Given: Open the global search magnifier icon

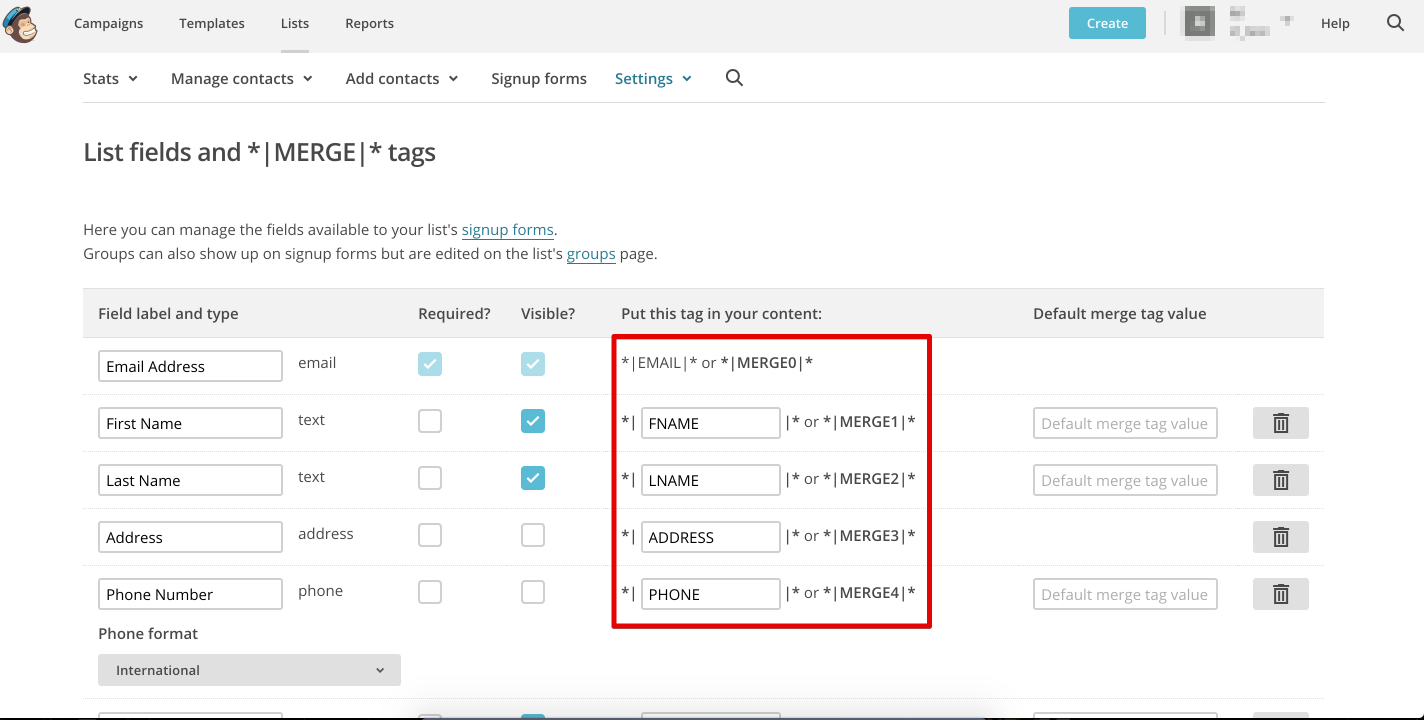Looking at the screenshot, I should [1395, 23].
